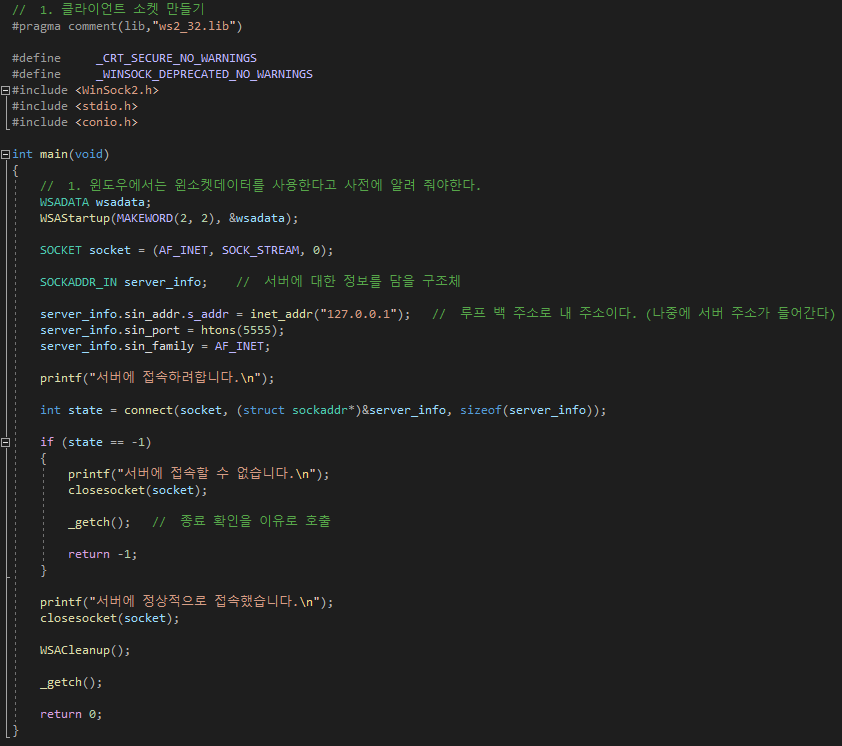The image size is (842, 746).
Task: Click printf "서버에 접속할 수 없습니다" line
Action: click(199, 474)
